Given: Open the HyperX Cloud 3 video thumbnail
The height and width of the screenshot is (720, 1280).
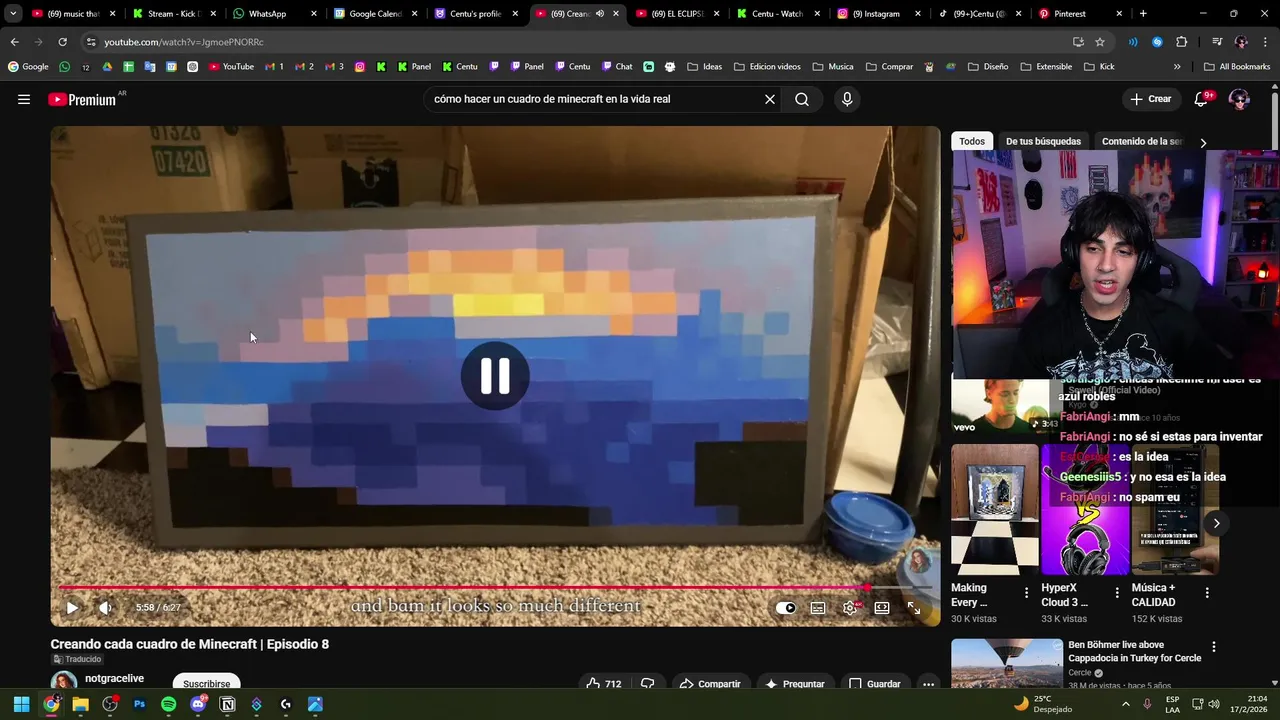Looking at the screenshot, I should tap(1084, 510).
